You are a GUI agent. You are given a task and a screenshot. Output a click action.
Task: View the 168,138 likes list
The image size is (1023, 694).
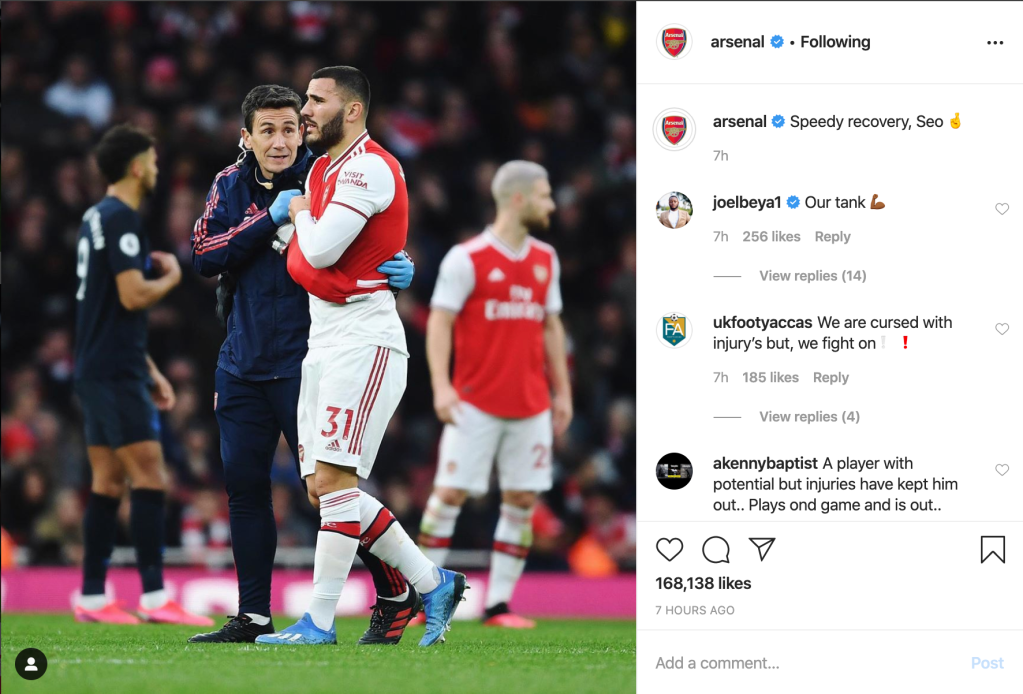[703, 583]
